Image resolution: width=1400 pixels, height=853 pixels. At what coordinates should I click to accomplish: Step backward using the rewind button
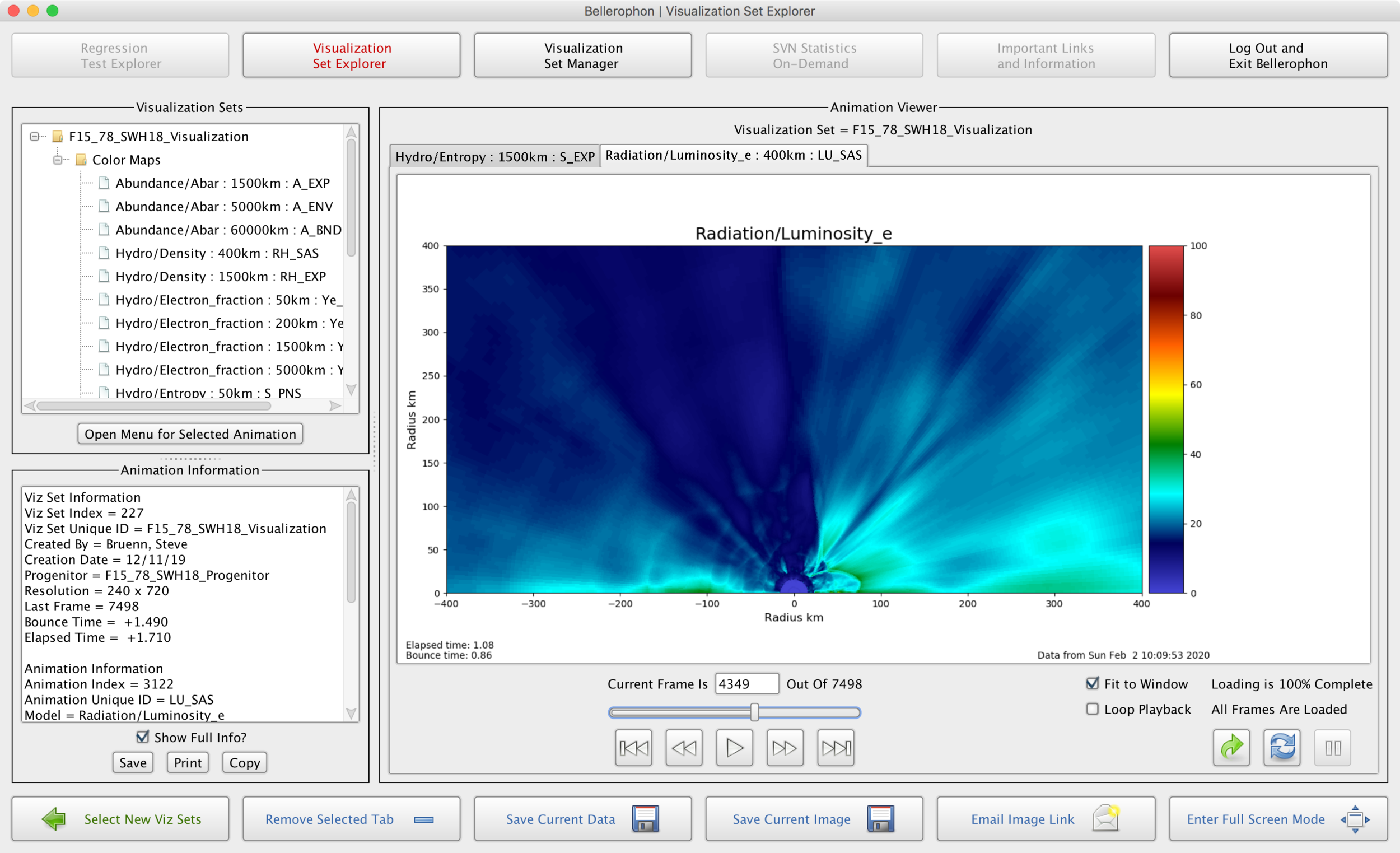684,747
